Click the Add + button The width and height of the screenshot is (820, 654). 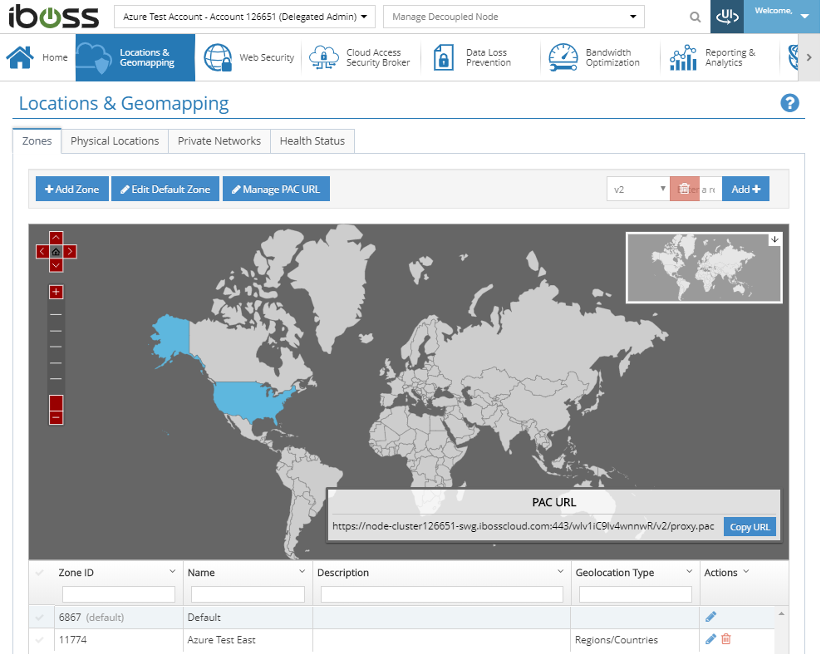pyautogui.click(x=746, y=189)
